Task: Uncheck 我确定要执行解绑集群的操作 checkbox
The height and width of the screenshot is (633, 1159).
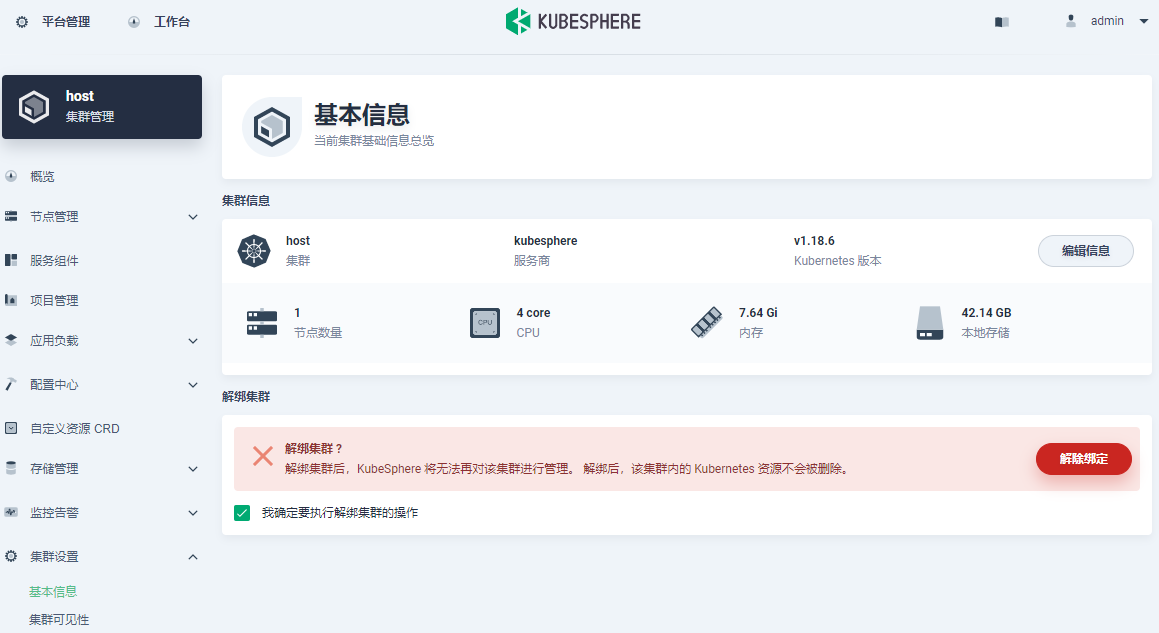Action: tap(242, 513)
